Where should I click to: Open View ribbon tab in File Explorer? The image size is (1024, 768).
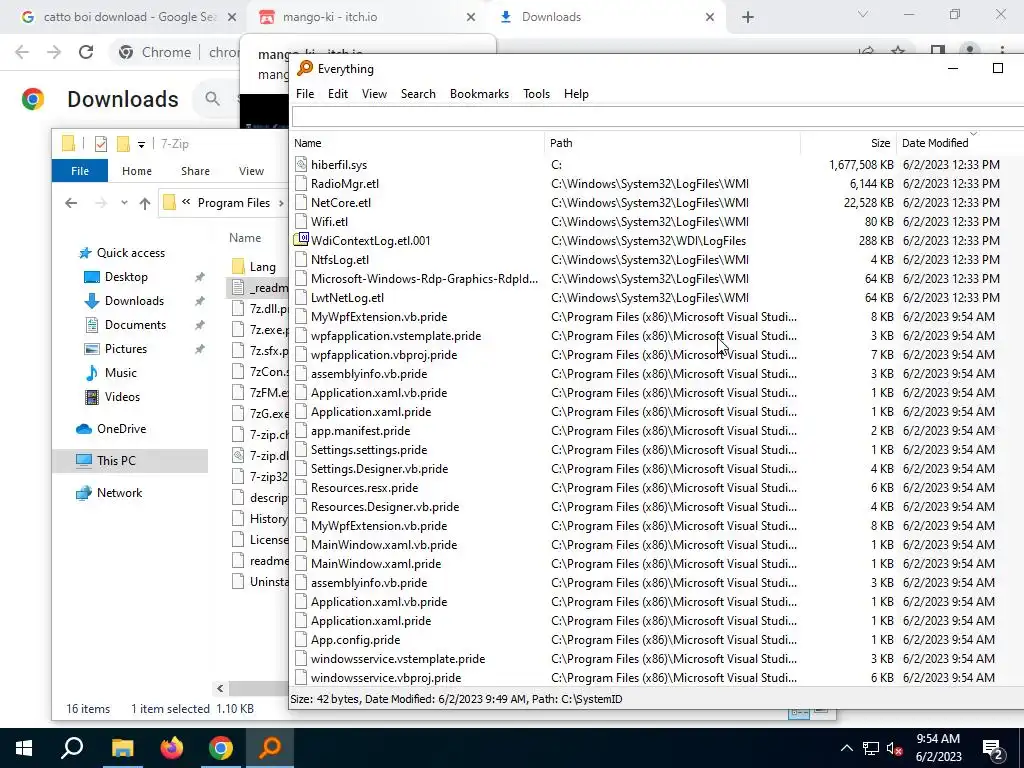pyautogui.click(x=251, y=170)
